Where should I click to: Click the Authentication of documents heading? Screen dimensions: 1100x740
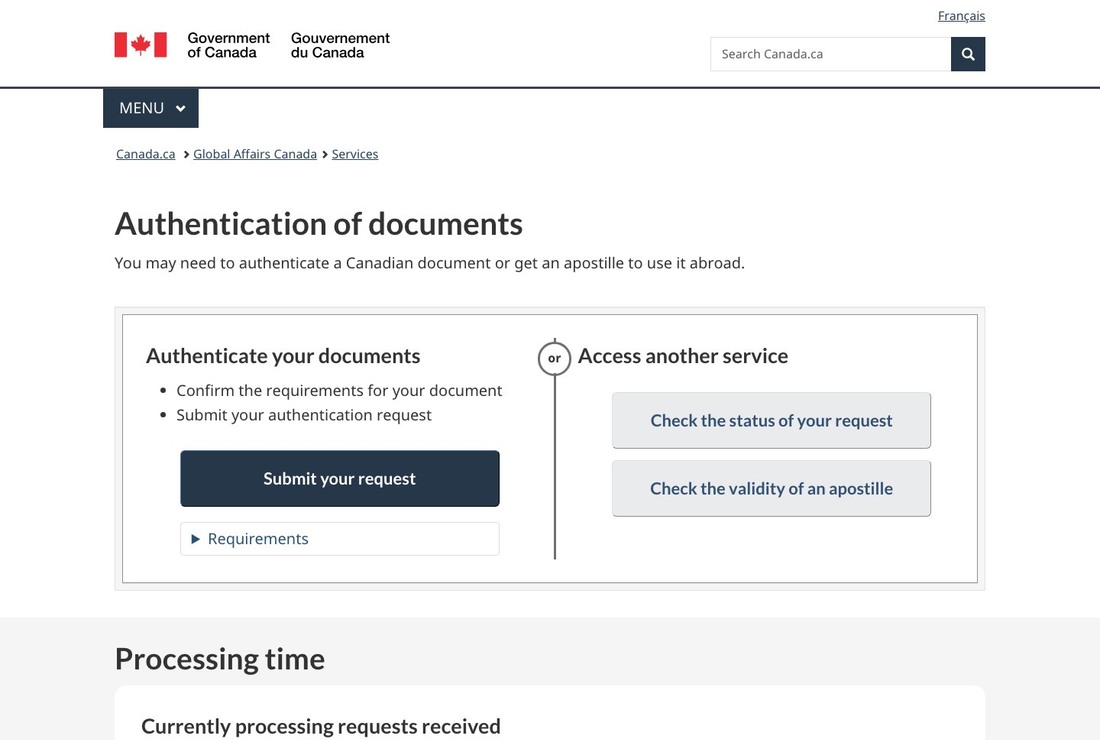pos(318,224)
